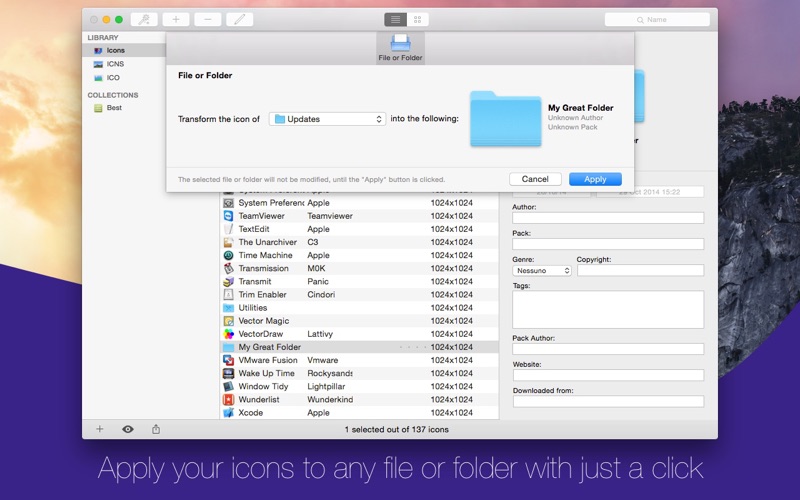Click the Trim Enabler icon
Screen dimensions: 800x500
(x=229, y=294)
